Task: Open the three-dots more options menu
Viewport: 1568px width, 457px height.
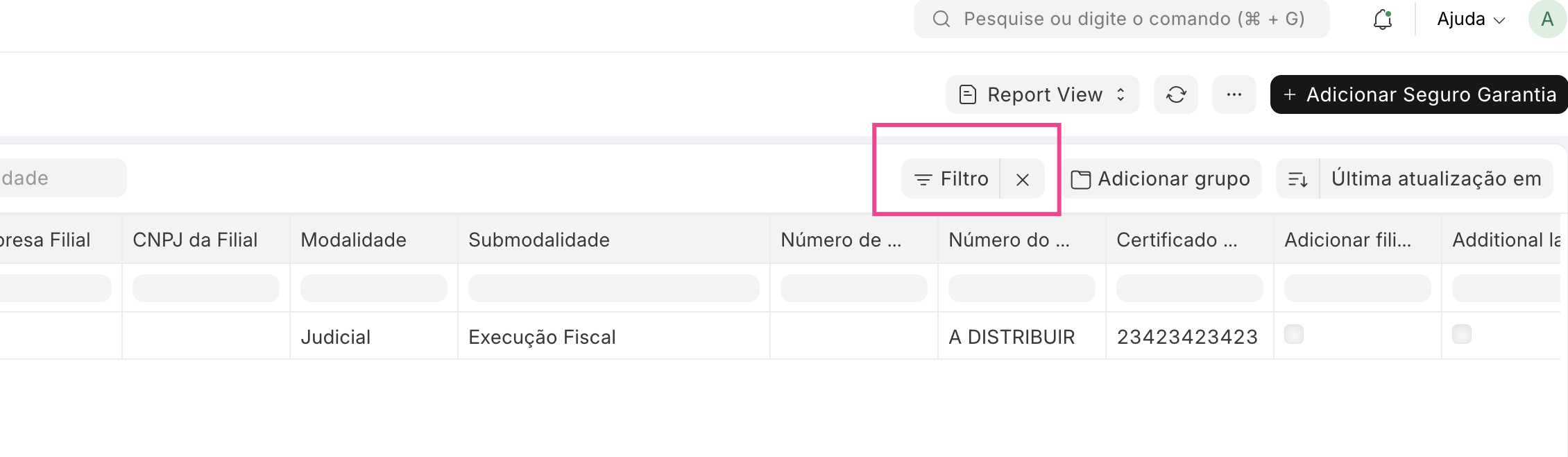Action: tap(1234, 94)
